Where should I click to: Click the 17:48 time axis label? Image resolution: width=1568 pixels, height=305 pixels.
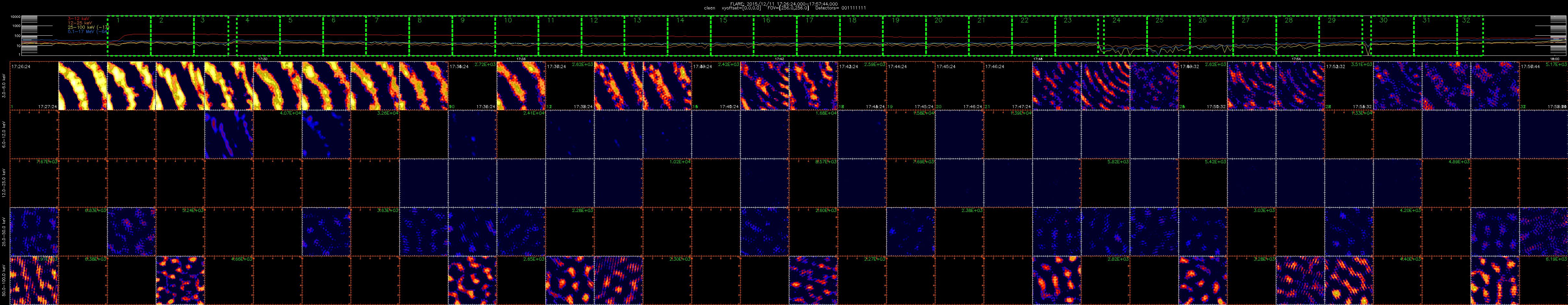[x=1038, y=58]
